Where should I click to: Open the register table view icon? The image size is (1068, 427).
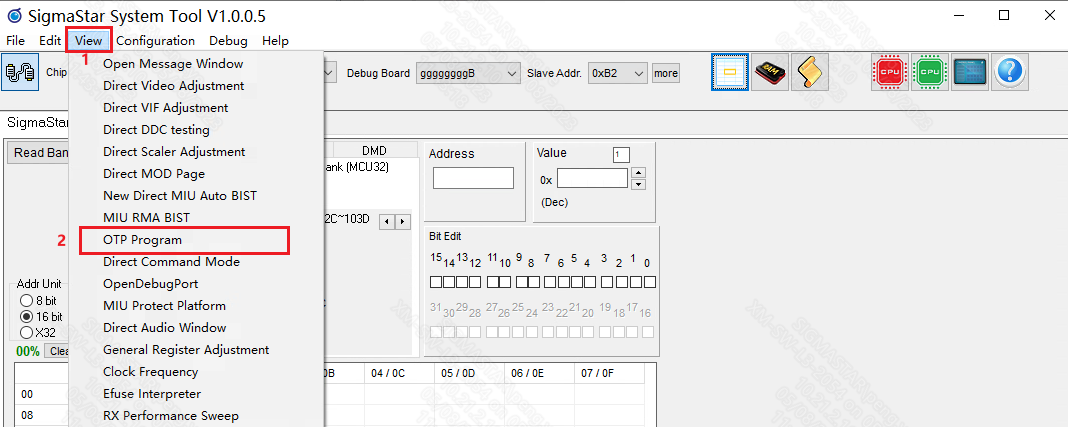click(x=729, y=72)
